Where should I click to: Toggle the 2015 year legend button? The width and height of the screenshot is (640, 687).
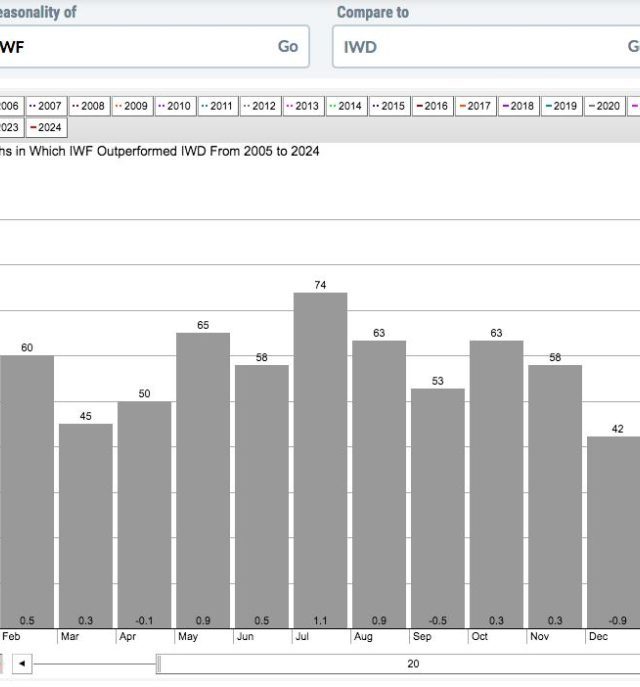click(x=389, y=106)
